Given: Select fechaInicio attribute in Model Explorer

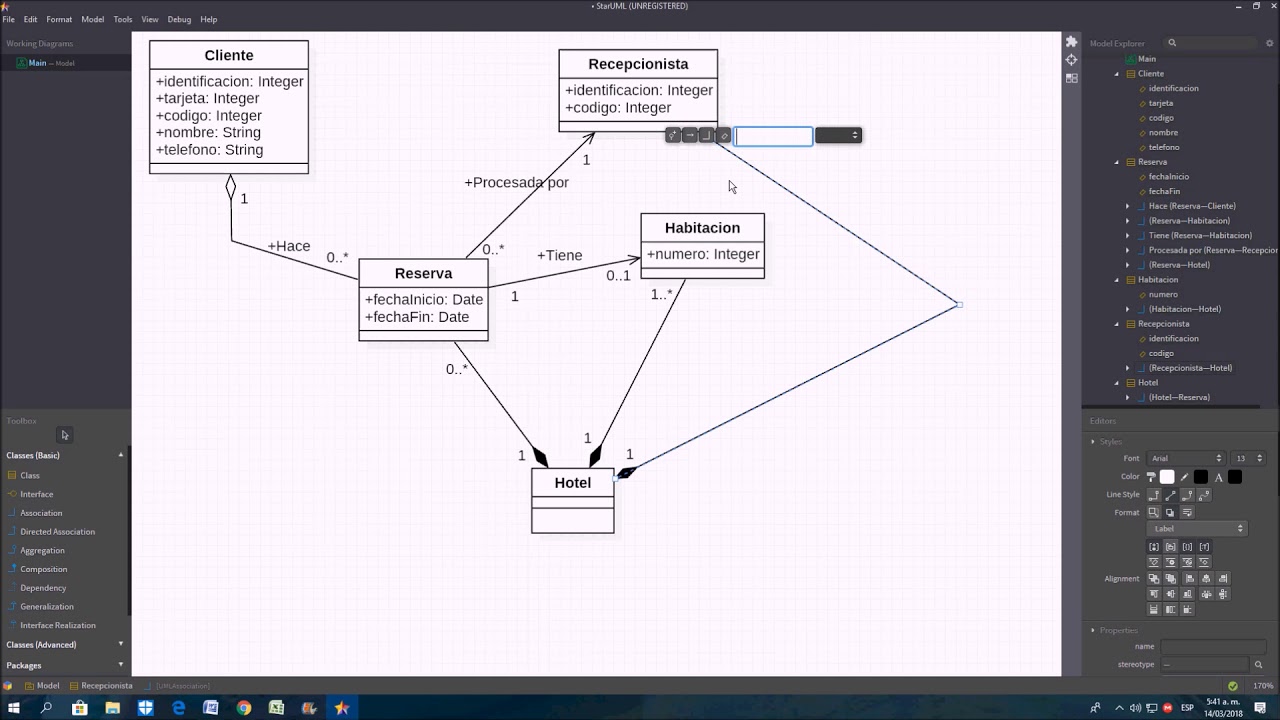Looking at the screenshot, I should click(1168, 177).
